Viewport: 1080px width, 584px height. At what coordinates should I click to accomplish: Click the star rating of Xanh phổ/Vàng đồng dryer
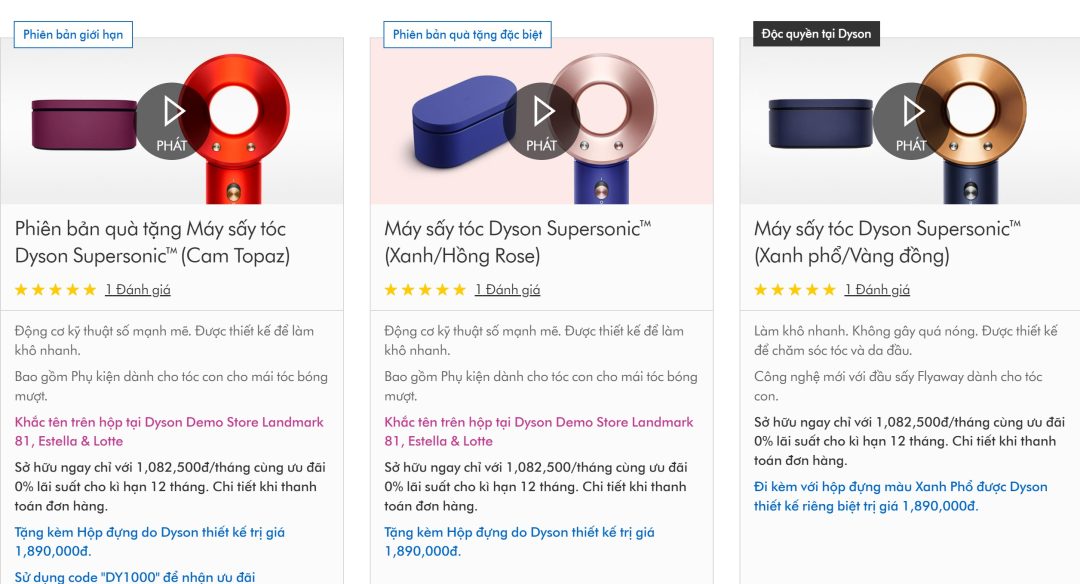click(x=795, y=290)
